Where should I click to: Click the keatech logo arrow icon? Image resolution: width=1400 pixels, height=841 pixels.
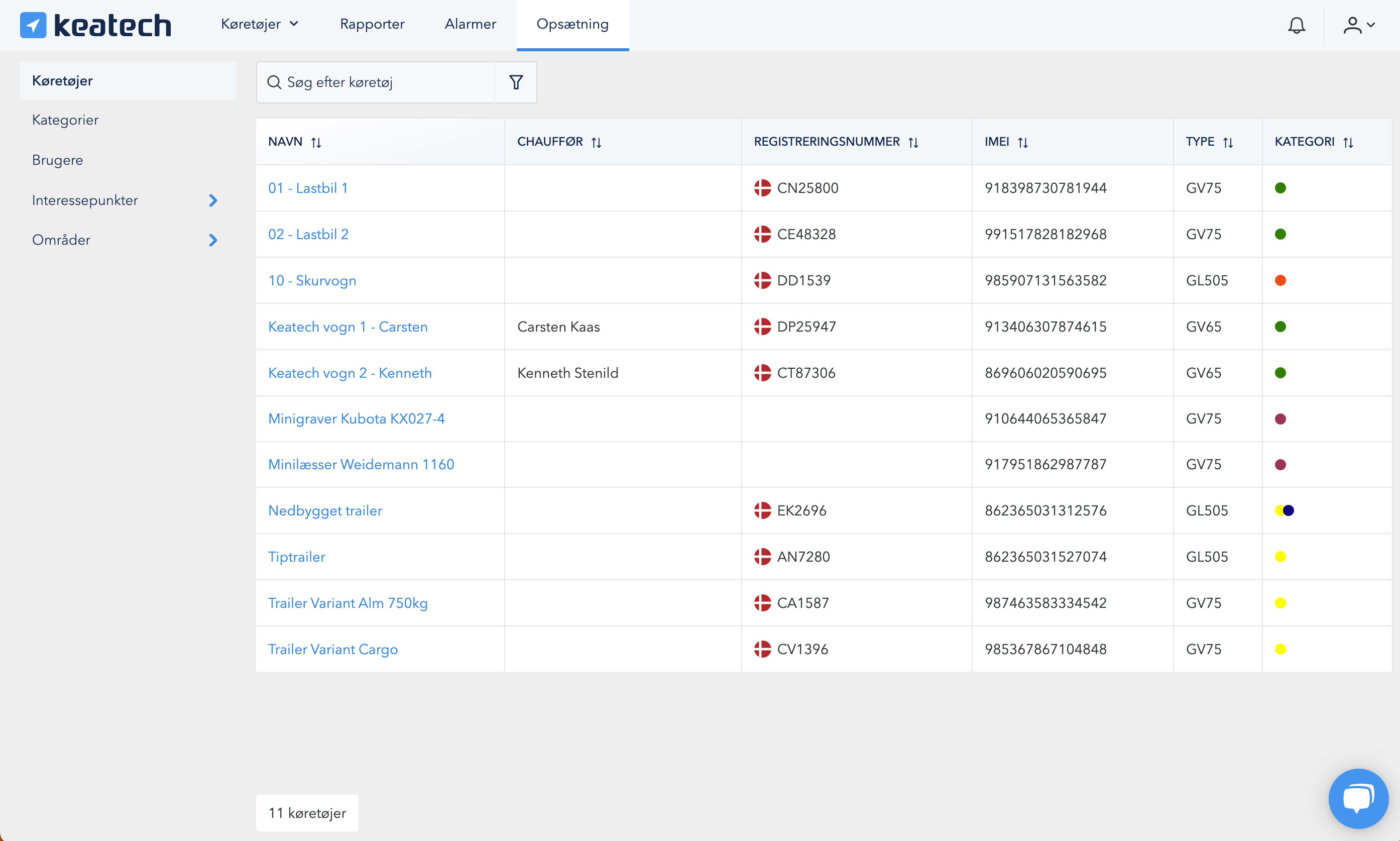[33, 25]
